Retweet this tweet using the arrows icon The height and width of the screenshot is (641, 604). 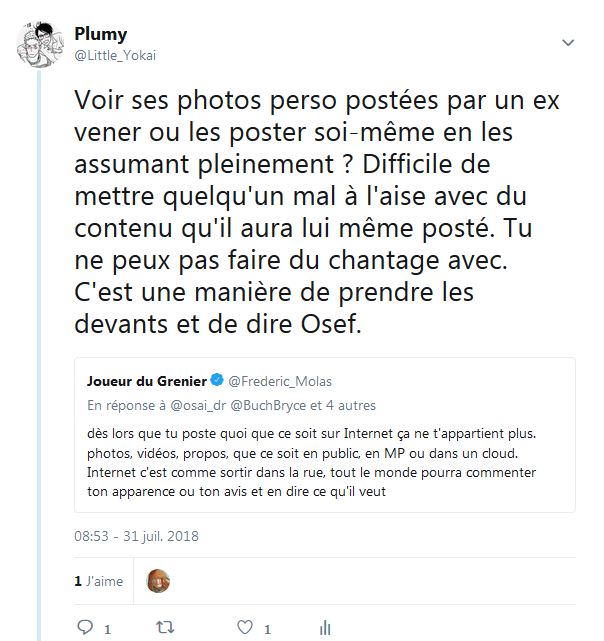pyautogui.click(x=165, y=628)
